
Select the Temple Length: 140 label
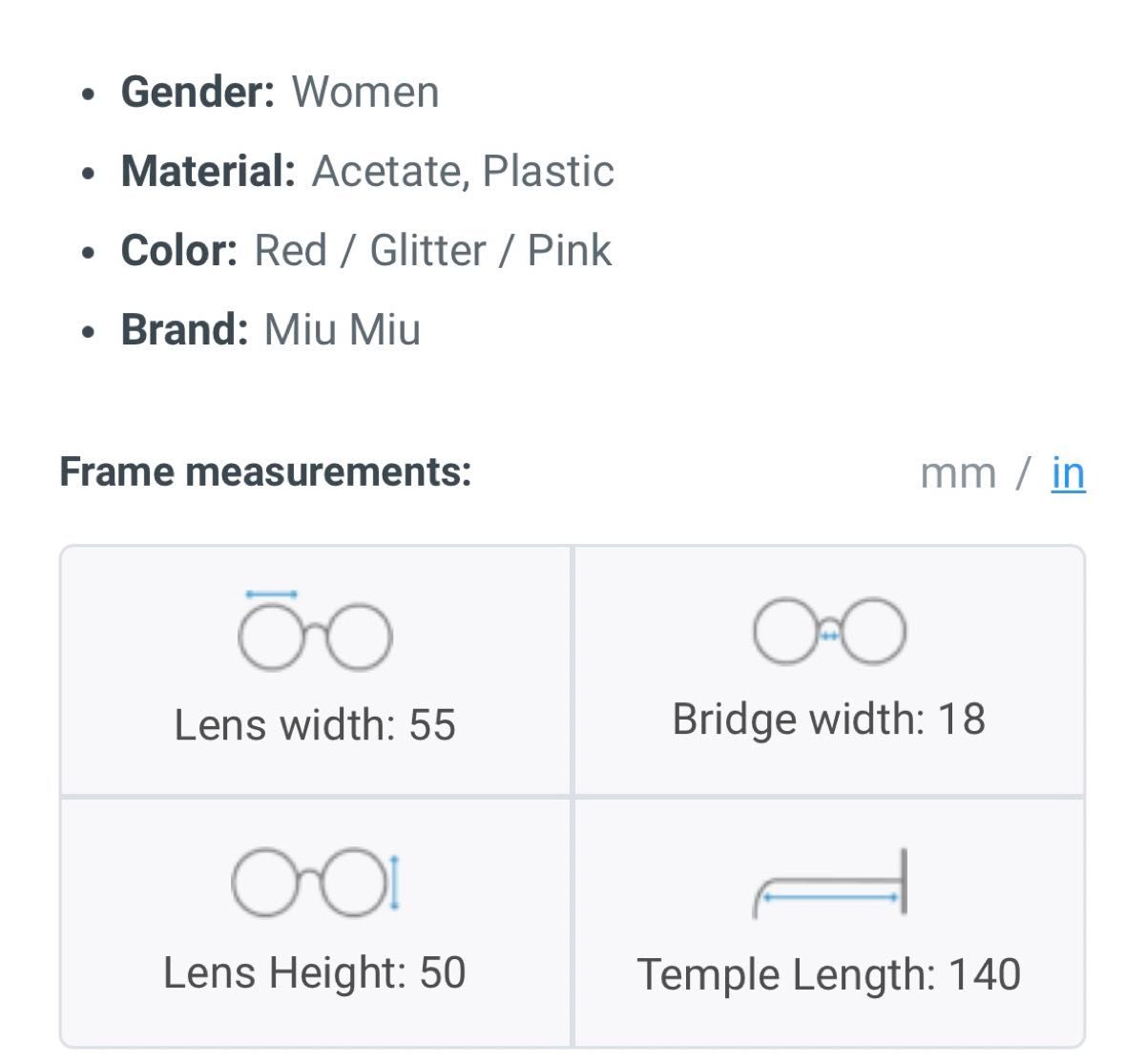pos(828,975)
